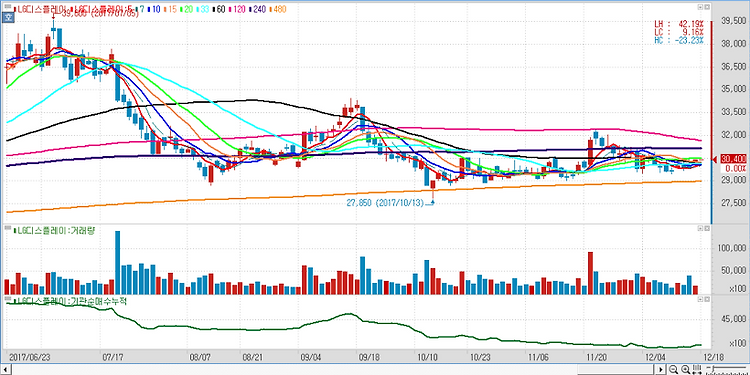Maximize the institutional net-buy pane
750x375 pixels.
[699, 298]
